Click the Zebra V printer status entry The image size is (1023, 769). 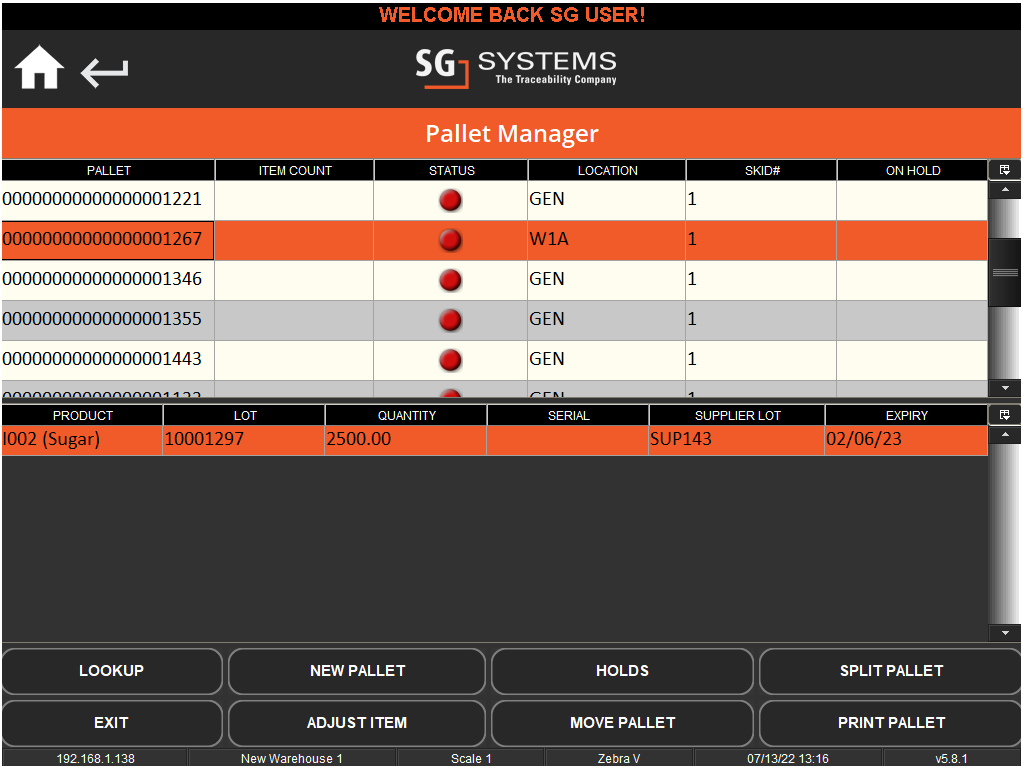(619, 758)
